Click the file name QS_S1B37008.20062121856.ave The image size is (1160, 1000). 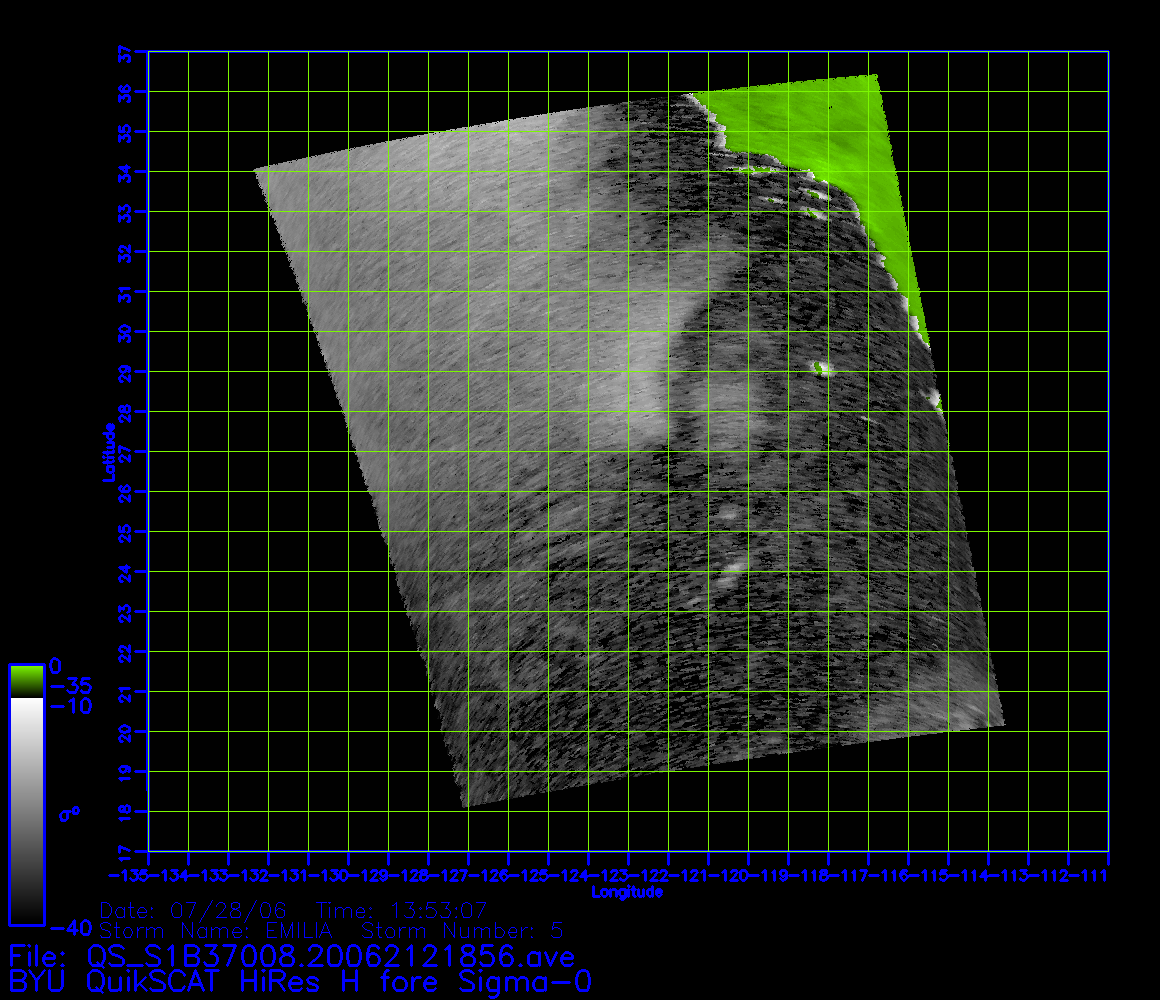tap(332, 957)
